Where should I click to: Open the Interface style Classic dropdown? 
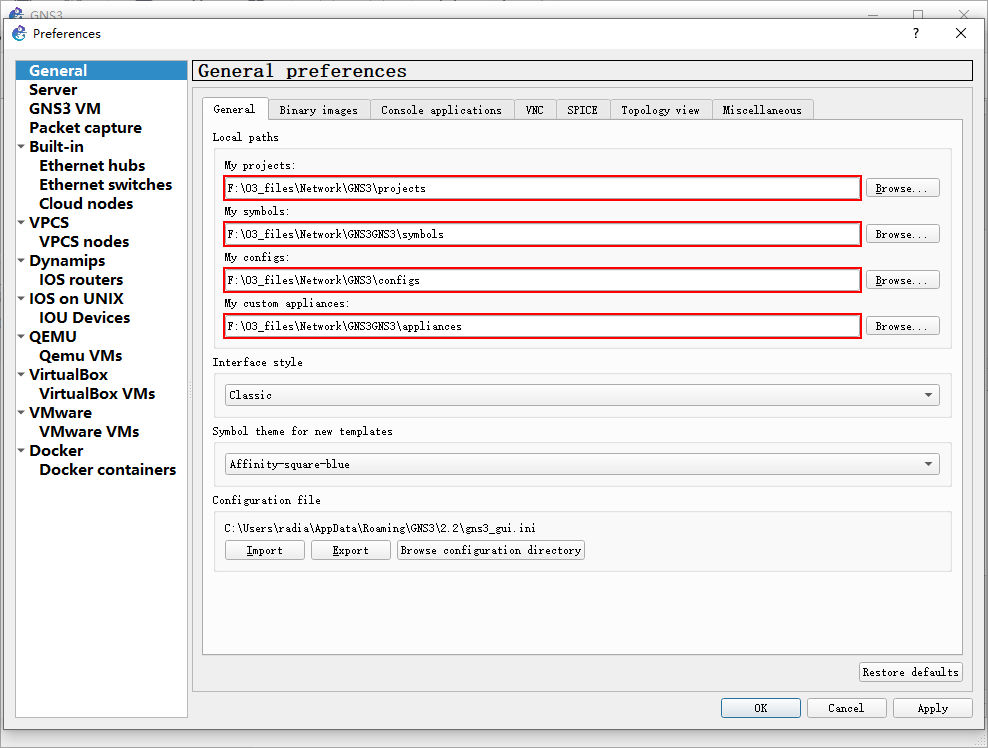tap(582, 395)
